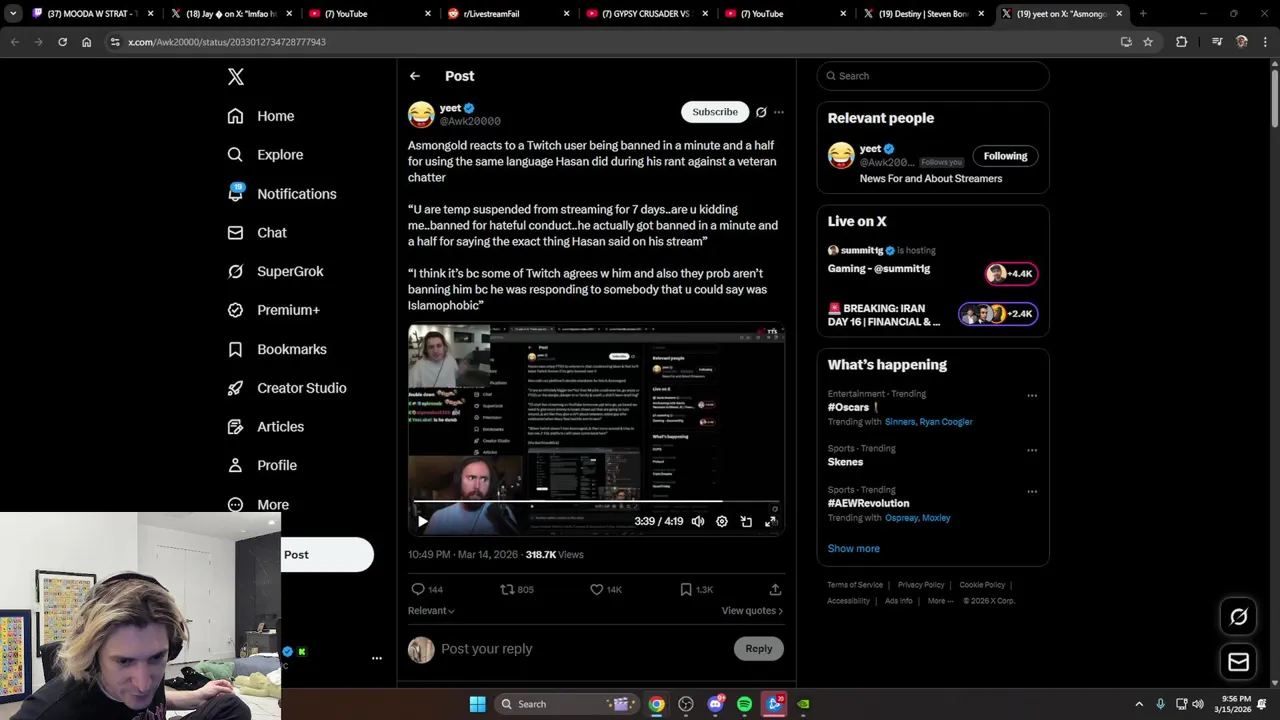Toggle video picture-in-picture mode
The height and width of the screenshot is (720, 1280).
click(746, 521)
